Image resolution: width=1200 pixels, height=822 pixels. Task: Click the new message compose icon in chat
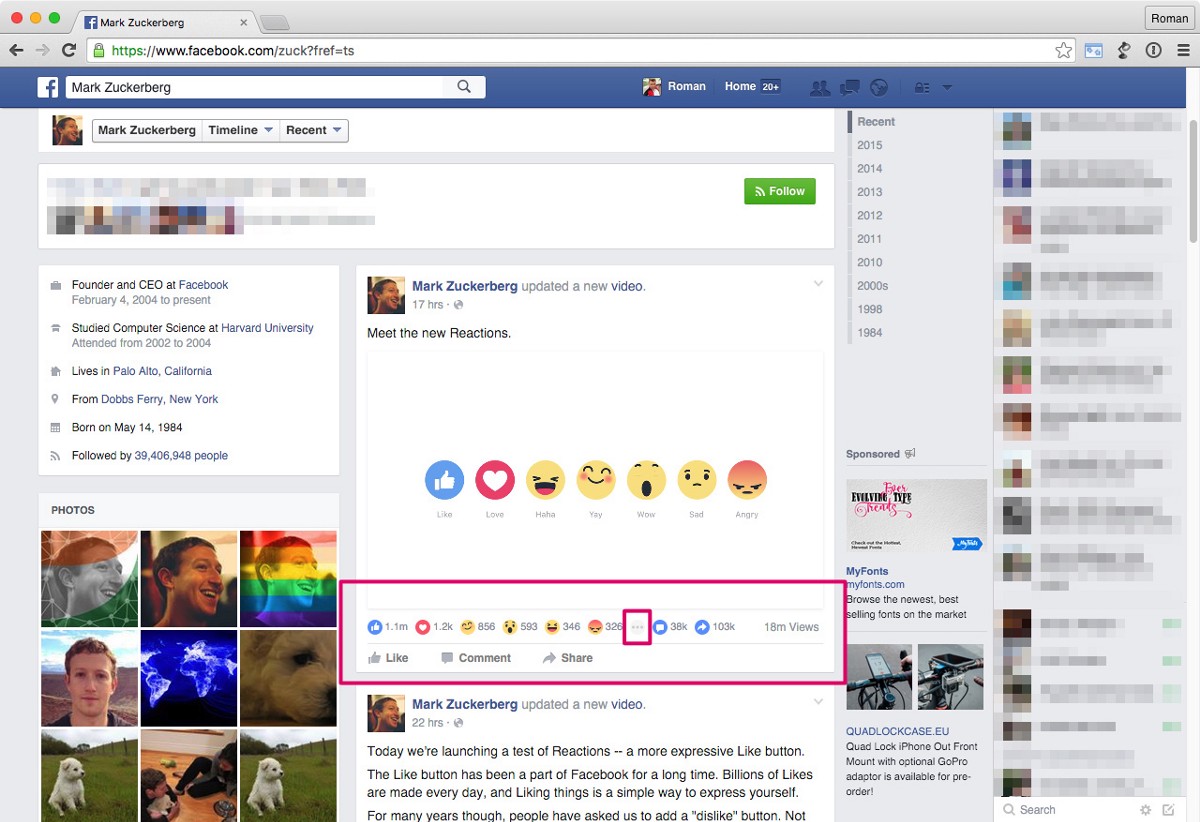tap(1169, 810)
